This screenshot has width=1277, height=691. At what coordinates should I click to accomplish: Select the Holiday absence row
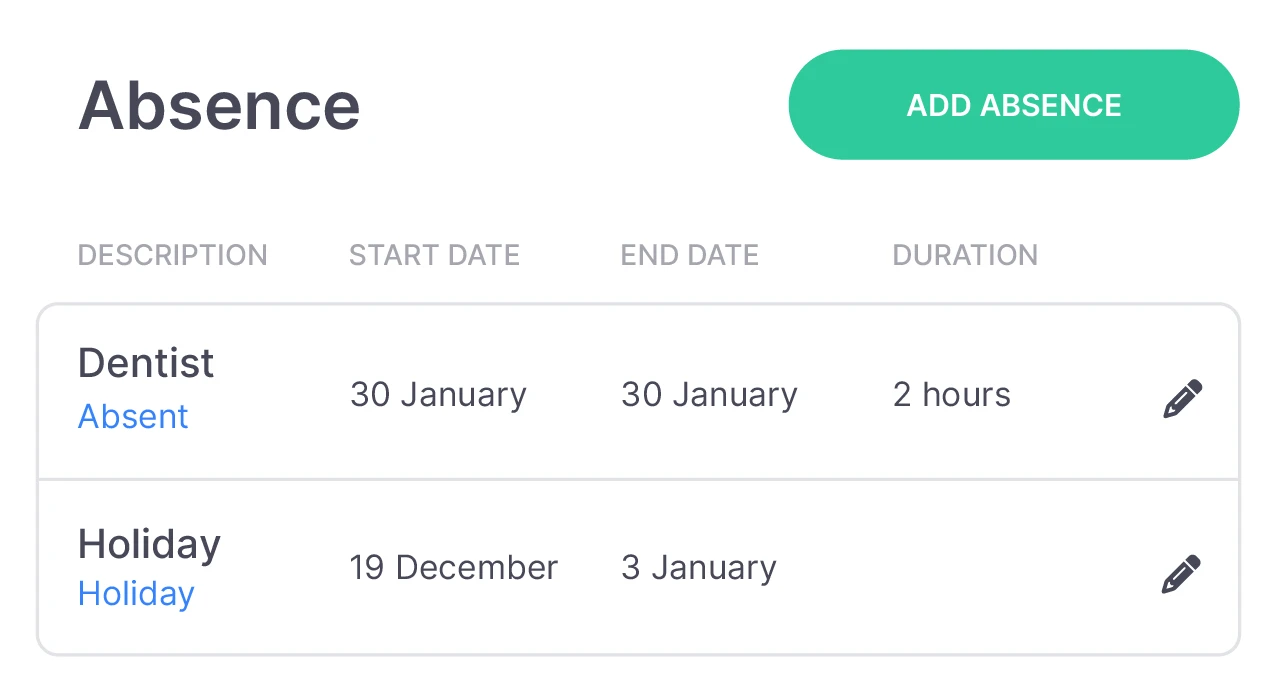600,567
